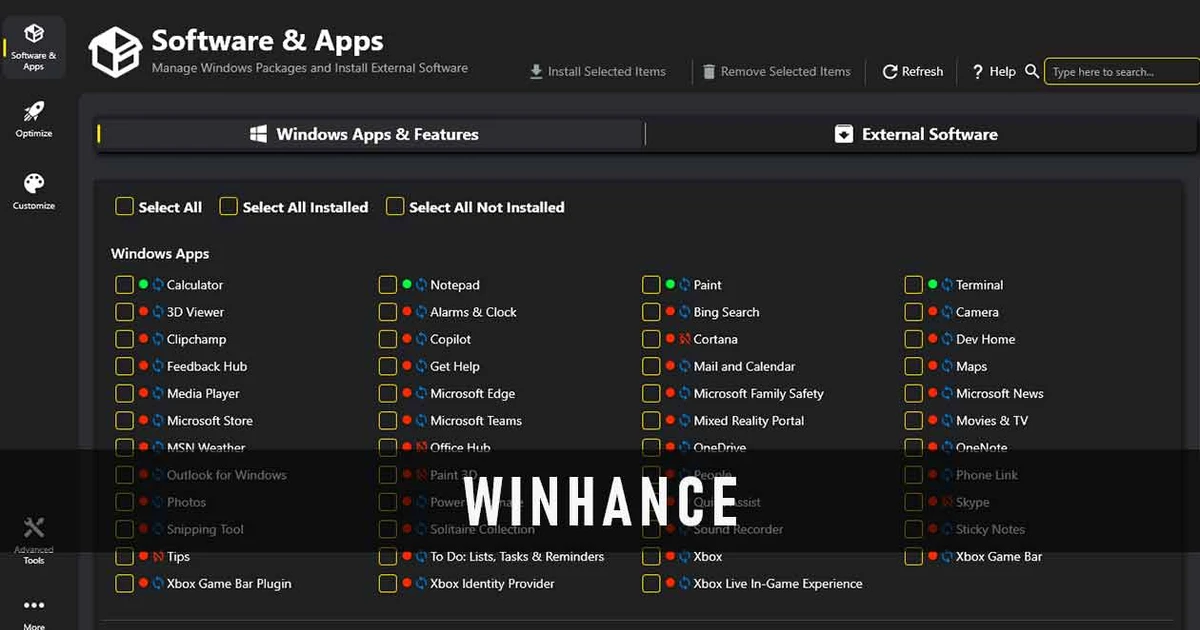Select the 'Xbox Live In-Game Experience' label
This screenshot has width=1200, height=630.
[778, 584]
